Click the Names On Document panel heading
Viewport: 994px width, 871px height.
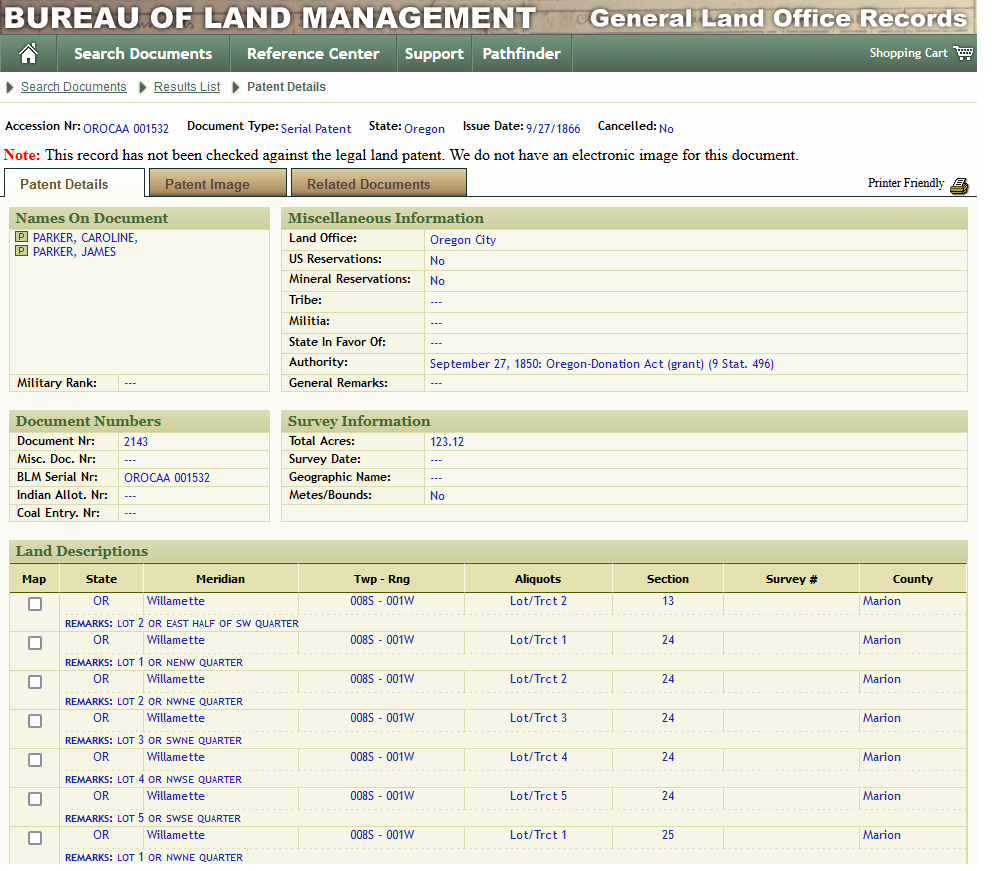click(92, 218)
